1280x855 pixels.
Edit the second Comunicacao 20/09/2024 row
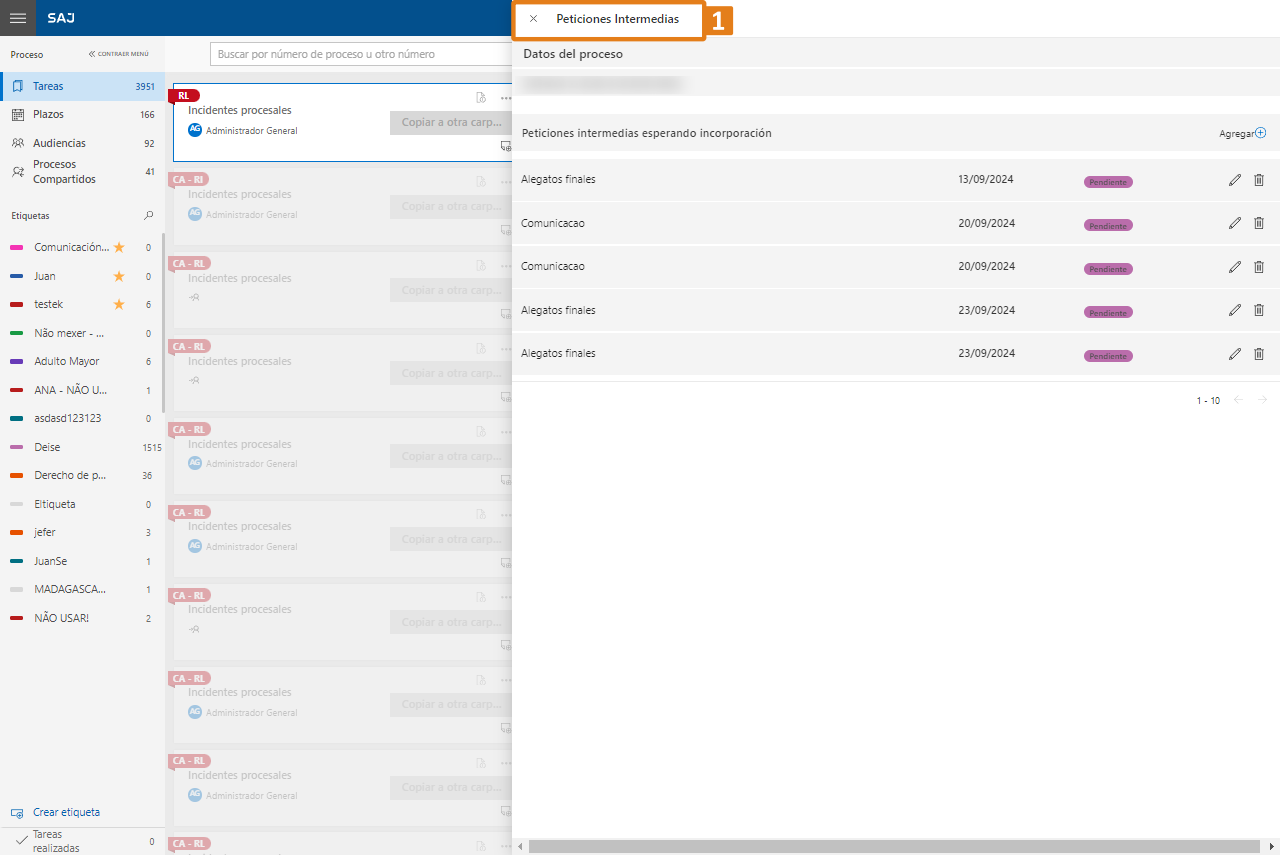[1235, 267]
